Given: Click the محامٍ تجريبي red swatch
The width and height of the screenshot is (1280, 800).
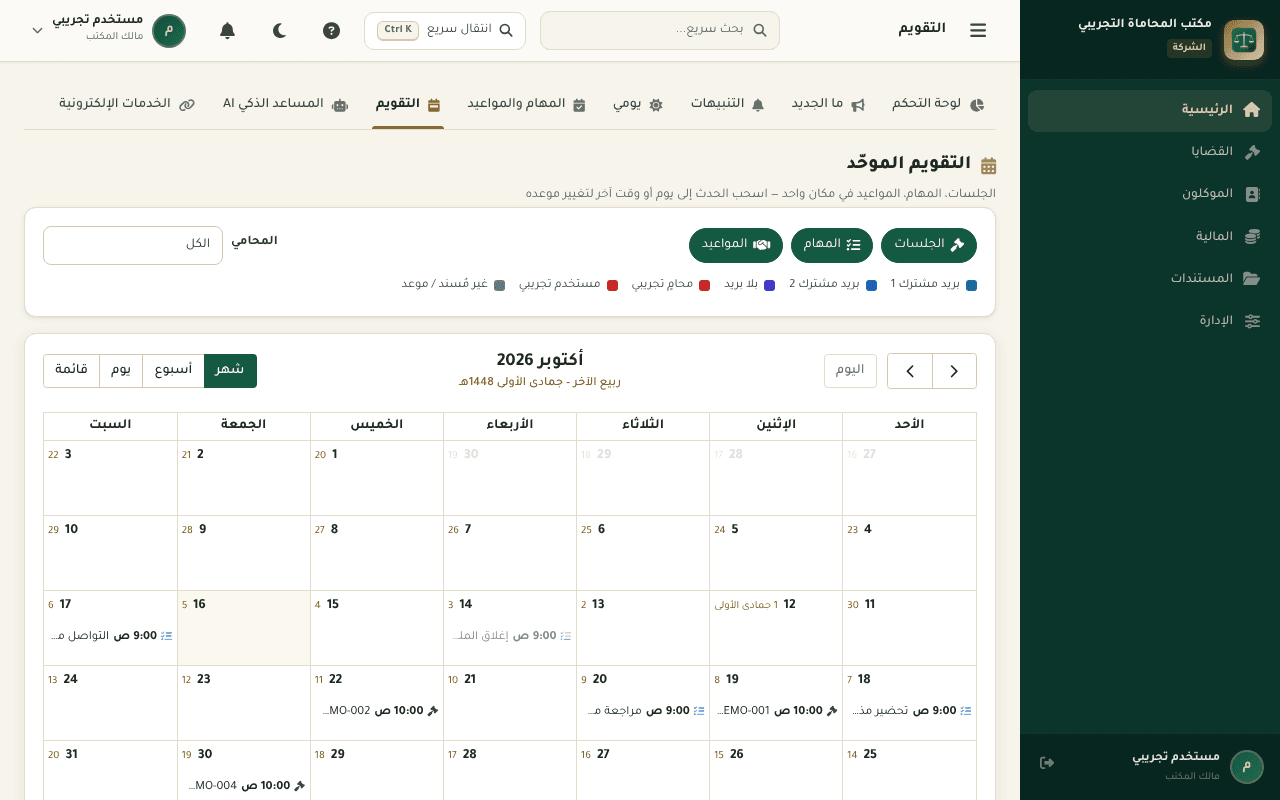Looking at the screenshot, I should coord(704,285).
